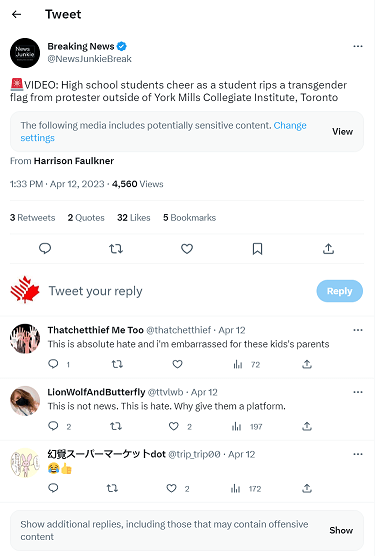Open the 3 Retweets list
Screen dimensions: 375x556
coord(33,217)
